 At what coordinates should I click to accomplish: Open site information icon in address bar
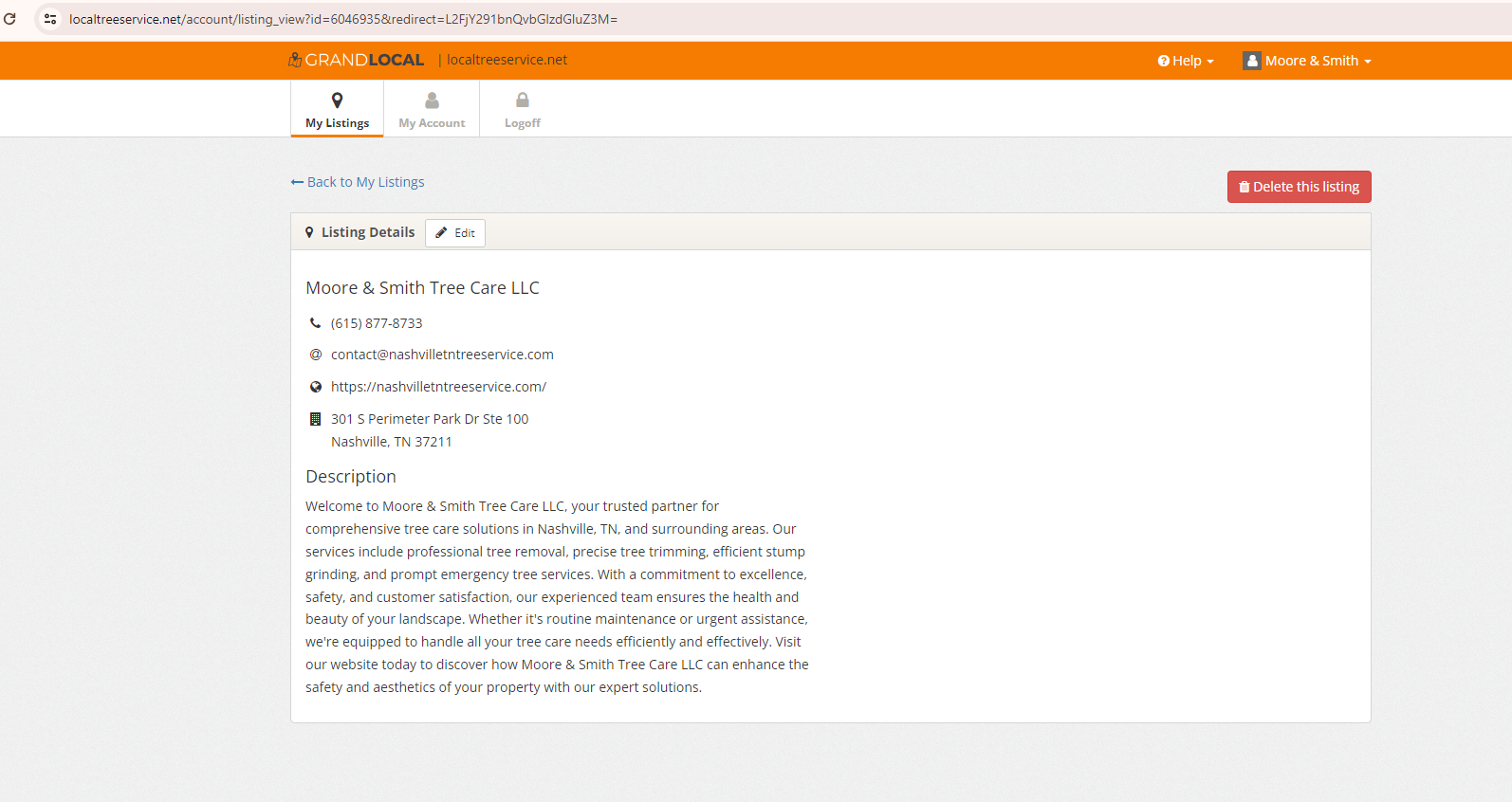[50, 19]
